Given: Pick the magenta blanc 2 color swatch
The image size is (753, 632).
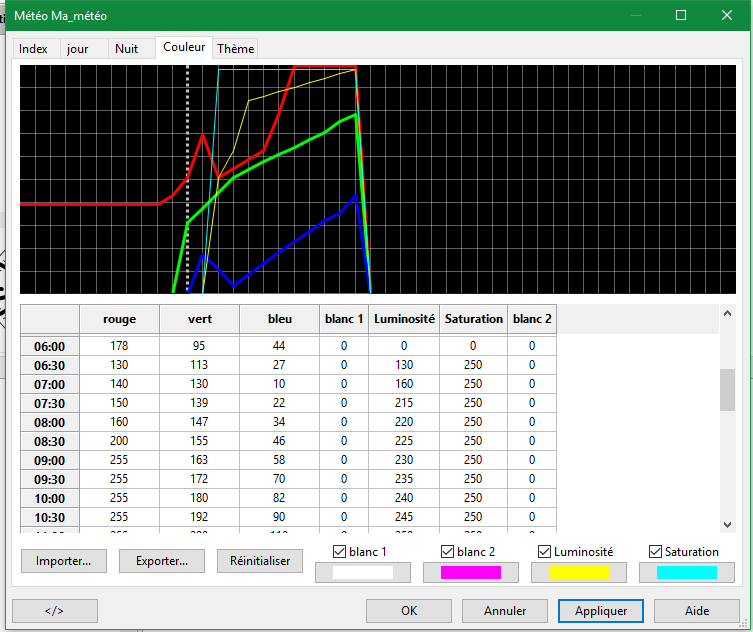Looking at the screenshot, I should 470,572.
